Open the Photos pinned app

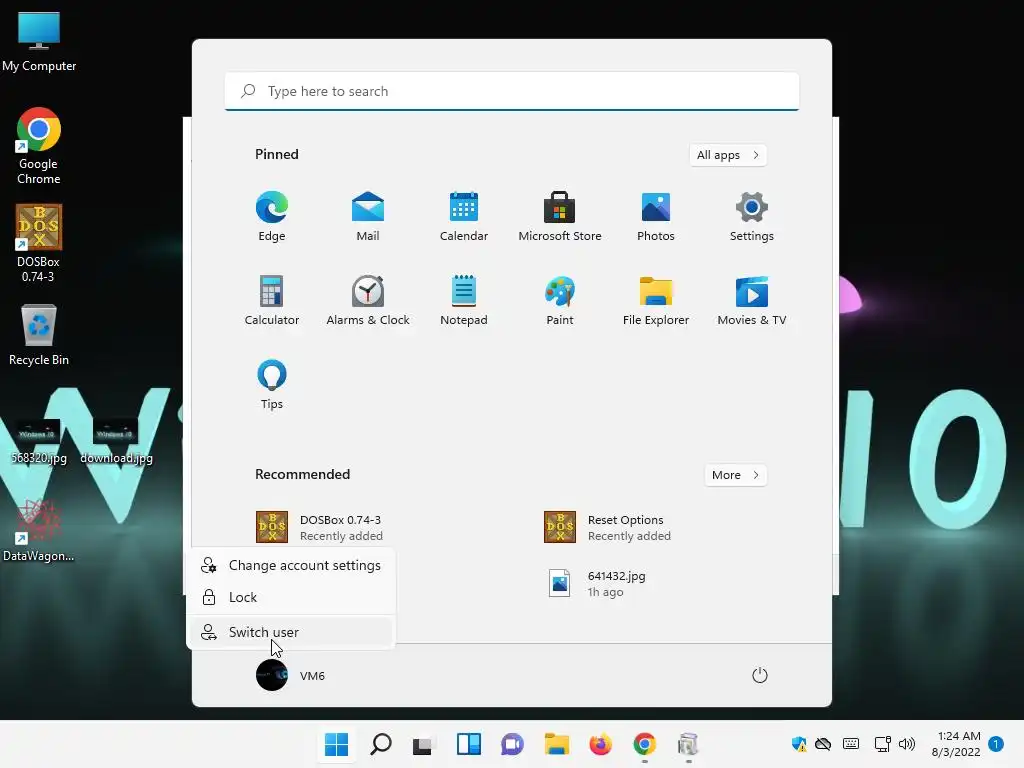tap(656, 216)
